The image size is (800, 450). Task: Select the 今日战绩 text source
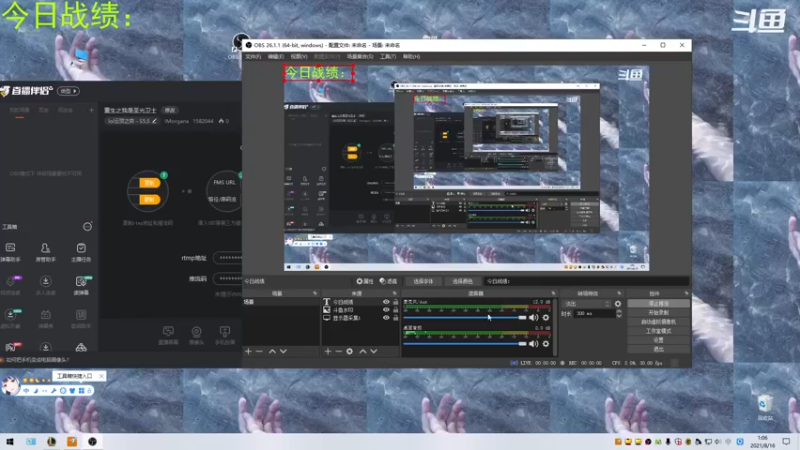342,302
